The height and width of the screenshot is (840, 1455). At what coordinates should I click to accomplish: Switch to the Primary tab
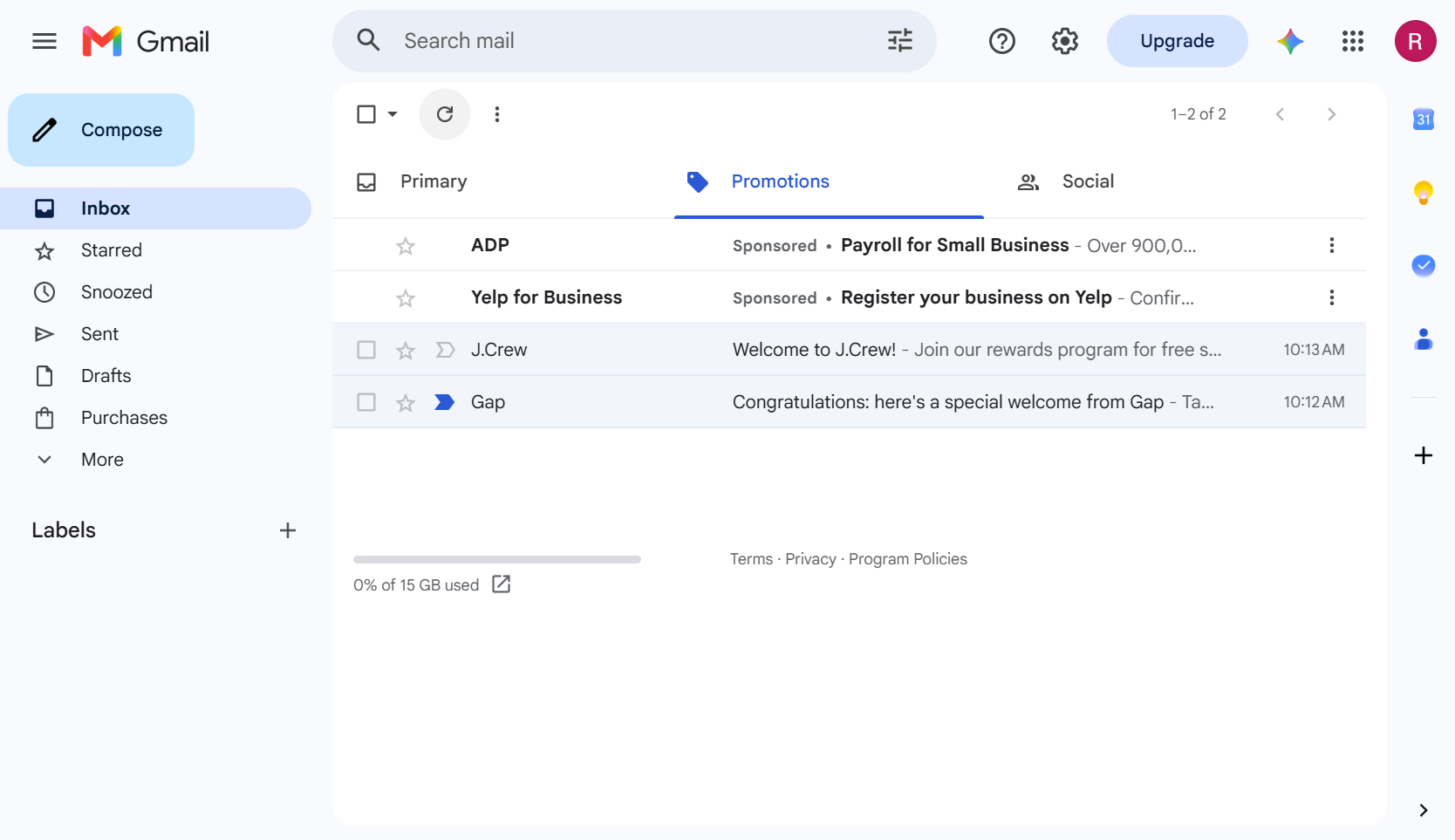click(x=503, y=181)
